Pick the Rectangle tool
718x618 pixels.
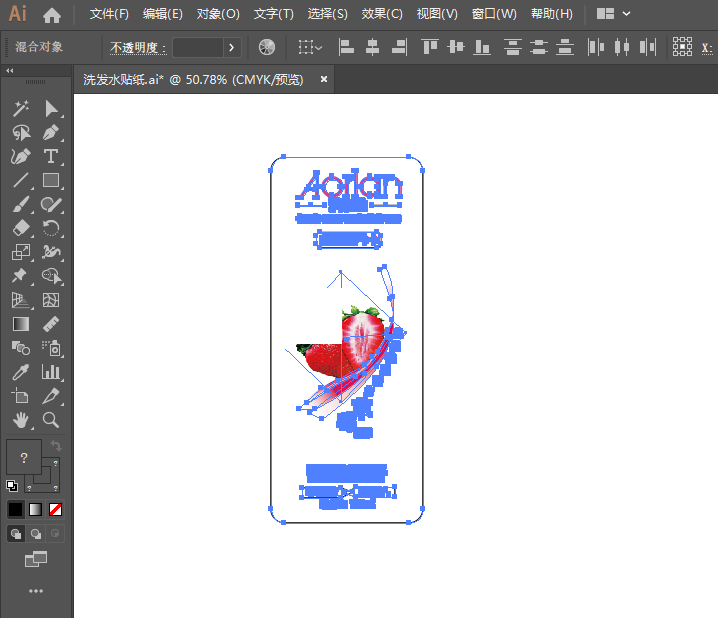coord(51,180)
